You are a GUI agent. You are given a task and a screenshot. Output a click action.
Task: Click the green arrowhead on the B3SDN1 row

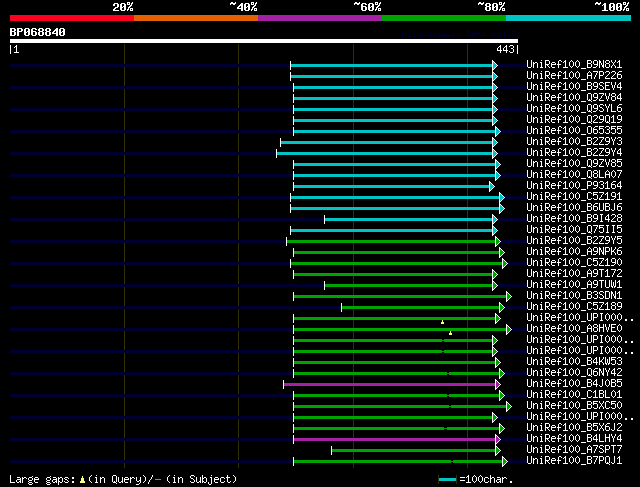click(509, 296)
